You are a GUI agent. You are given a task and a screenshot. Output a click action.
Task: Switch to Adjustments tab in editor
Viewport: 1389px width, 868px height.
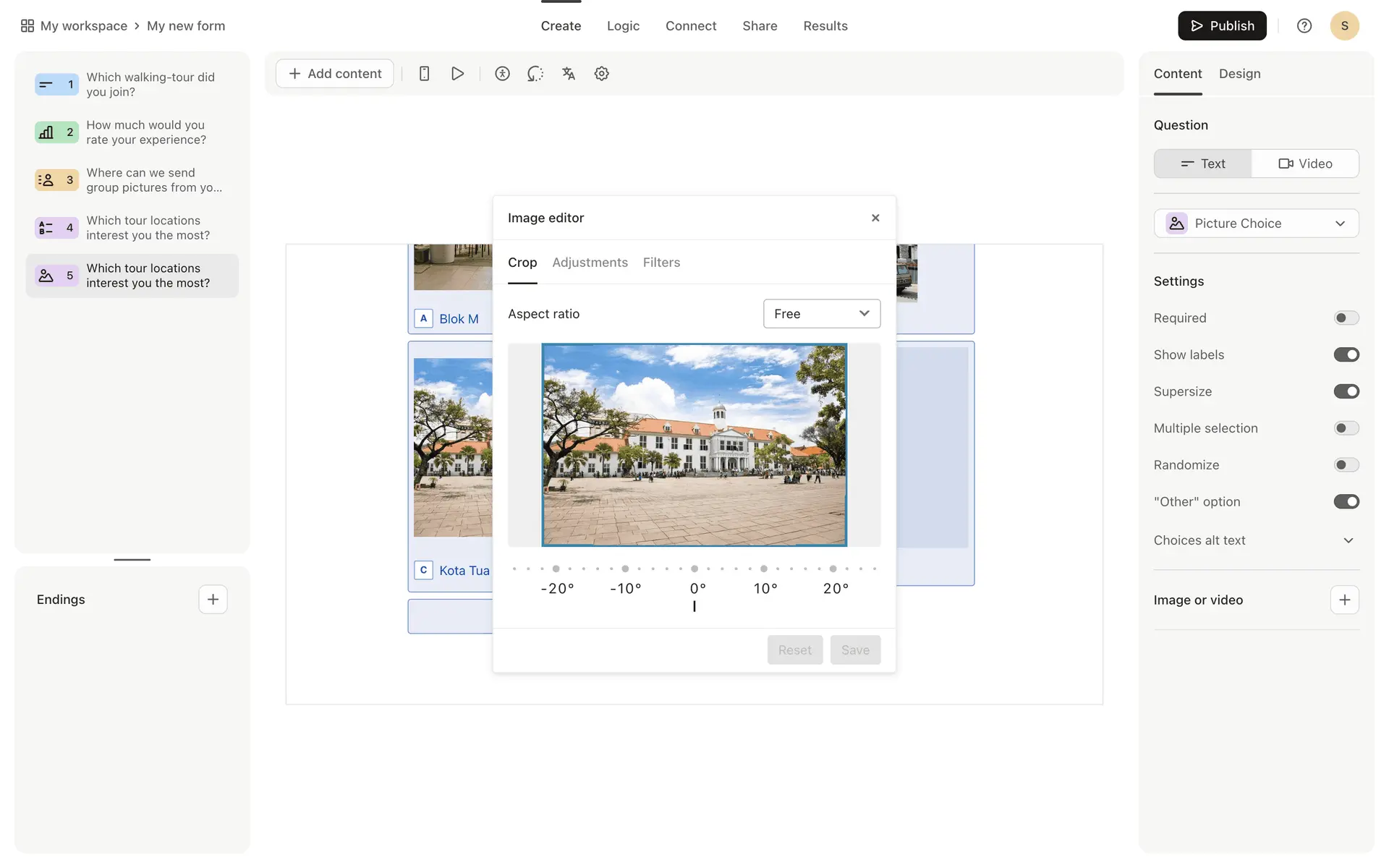[x=590, y=263]
